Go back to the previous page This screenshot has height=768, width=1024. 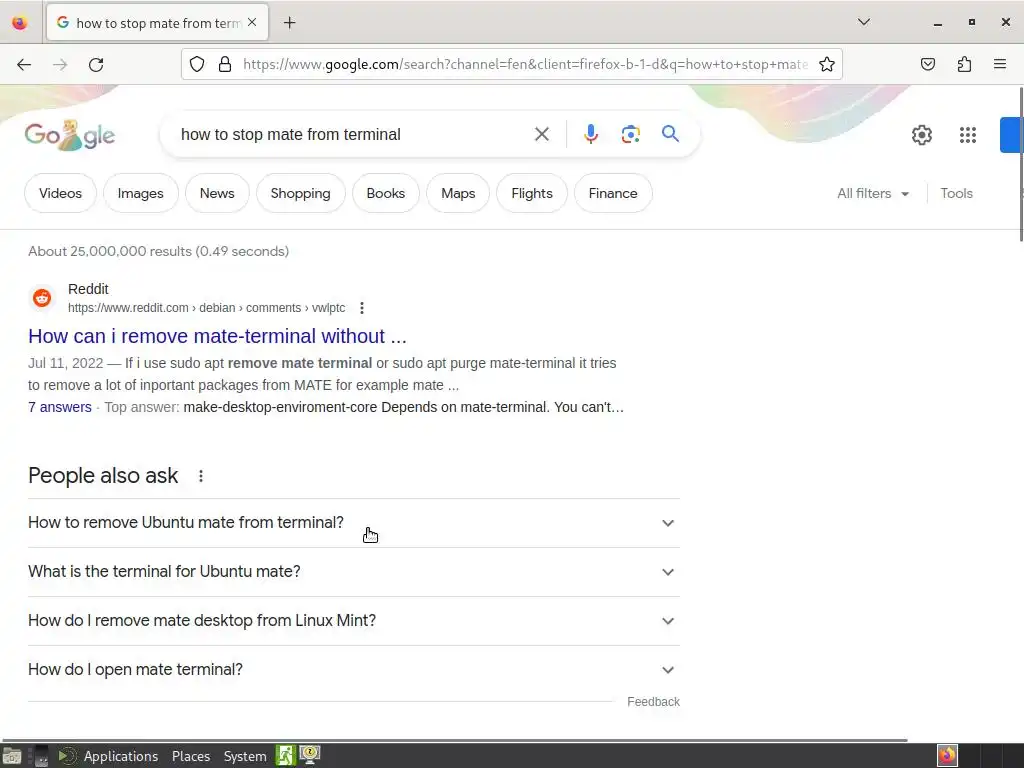24,64
